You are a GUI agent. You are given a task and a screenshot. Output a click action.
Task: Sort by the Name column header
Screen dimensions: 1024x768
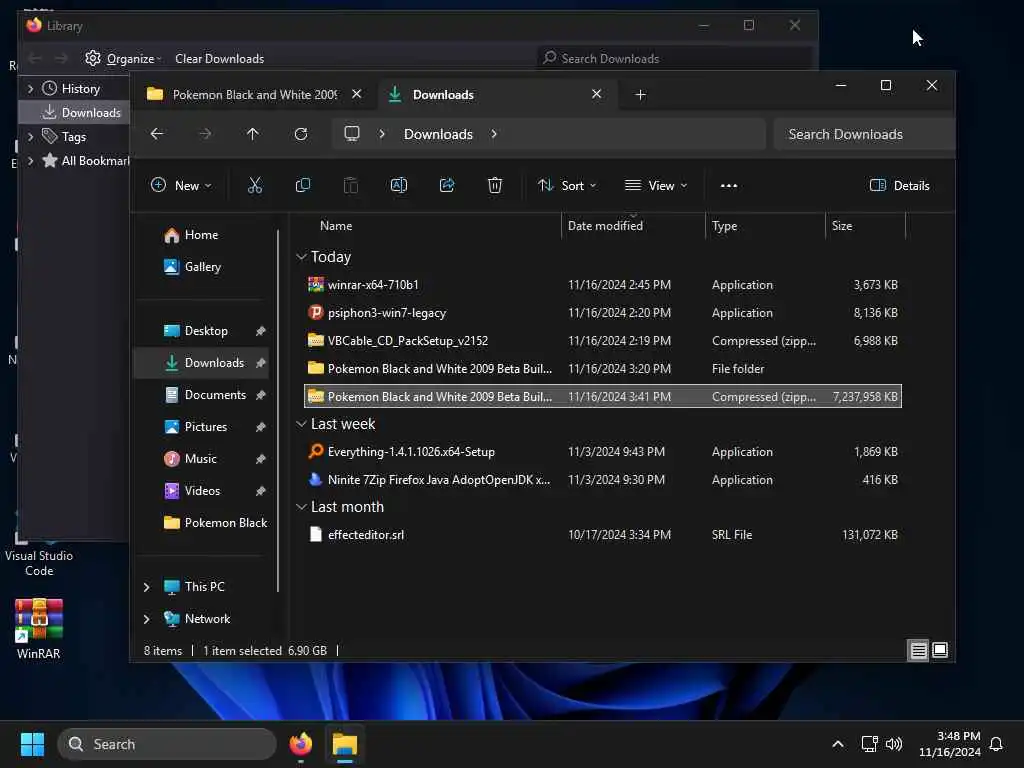tap(336, 226)
